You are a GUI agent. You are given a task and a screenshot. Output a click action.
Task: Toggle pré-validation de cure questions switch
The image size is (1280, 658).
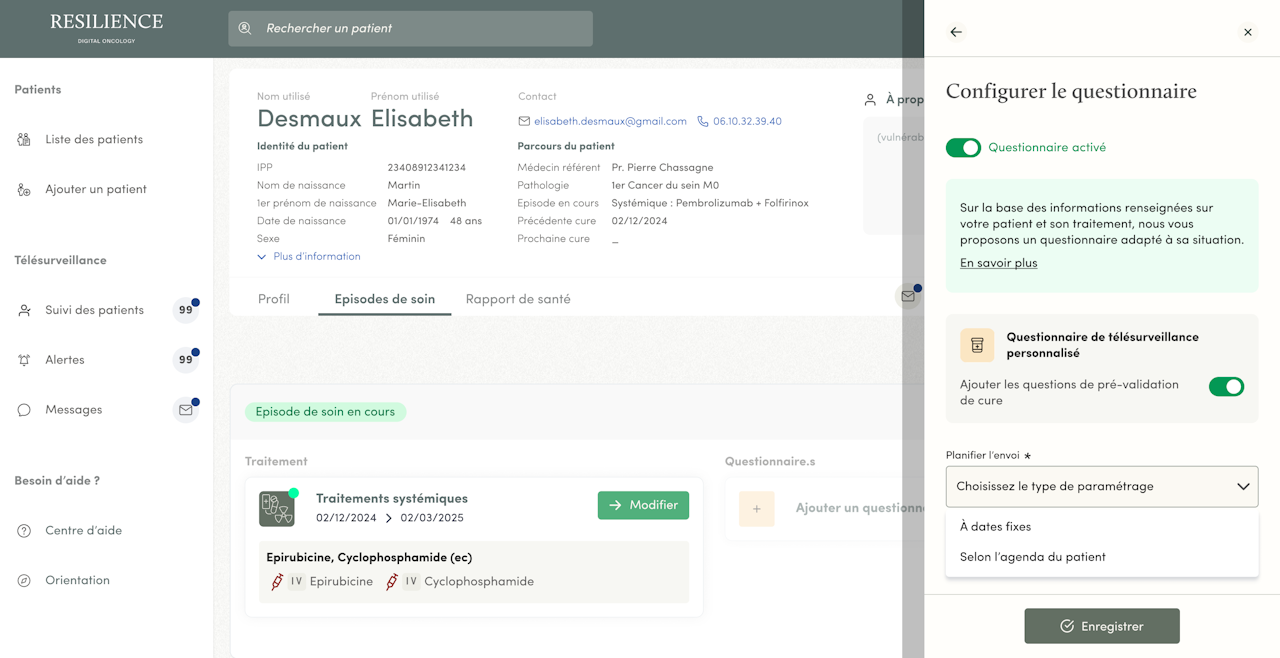click(1226, 386)
